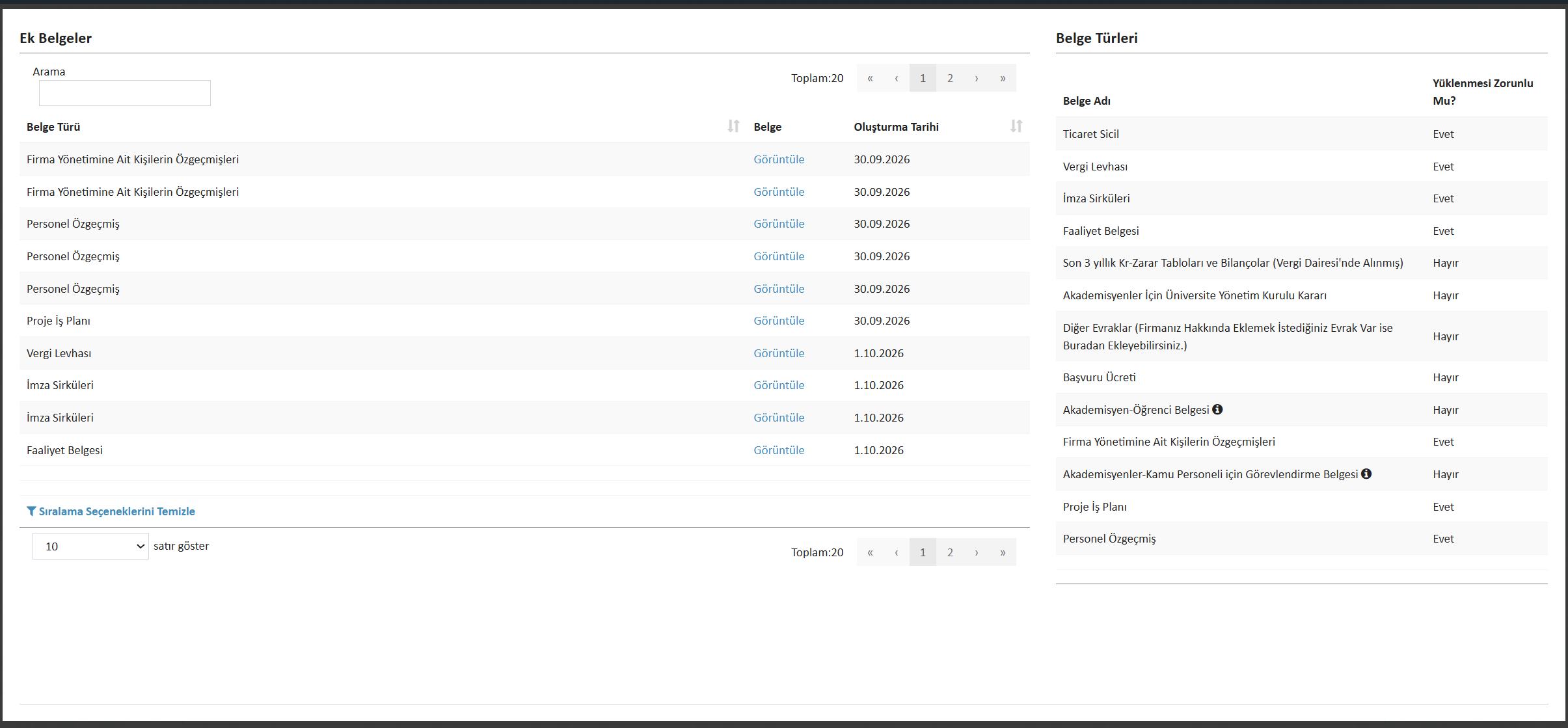Click info icon beside Görevlendirme Belgesi

click(1366, 474)
